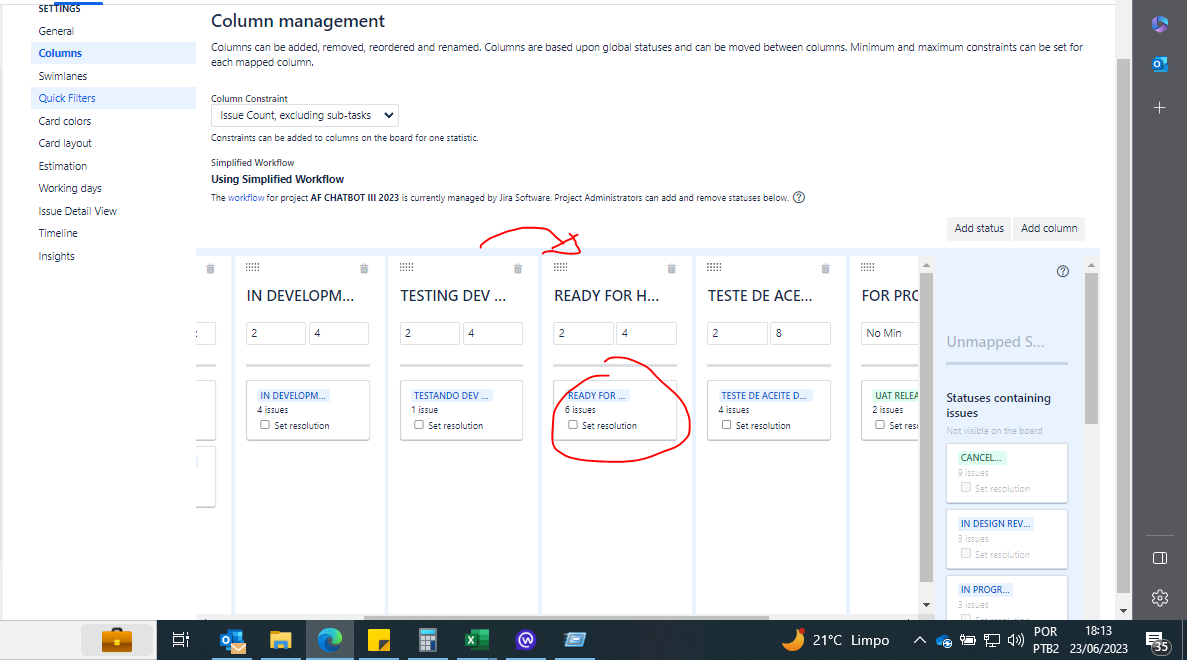Check Set resolution under TESTANDO DEV status

418,424
